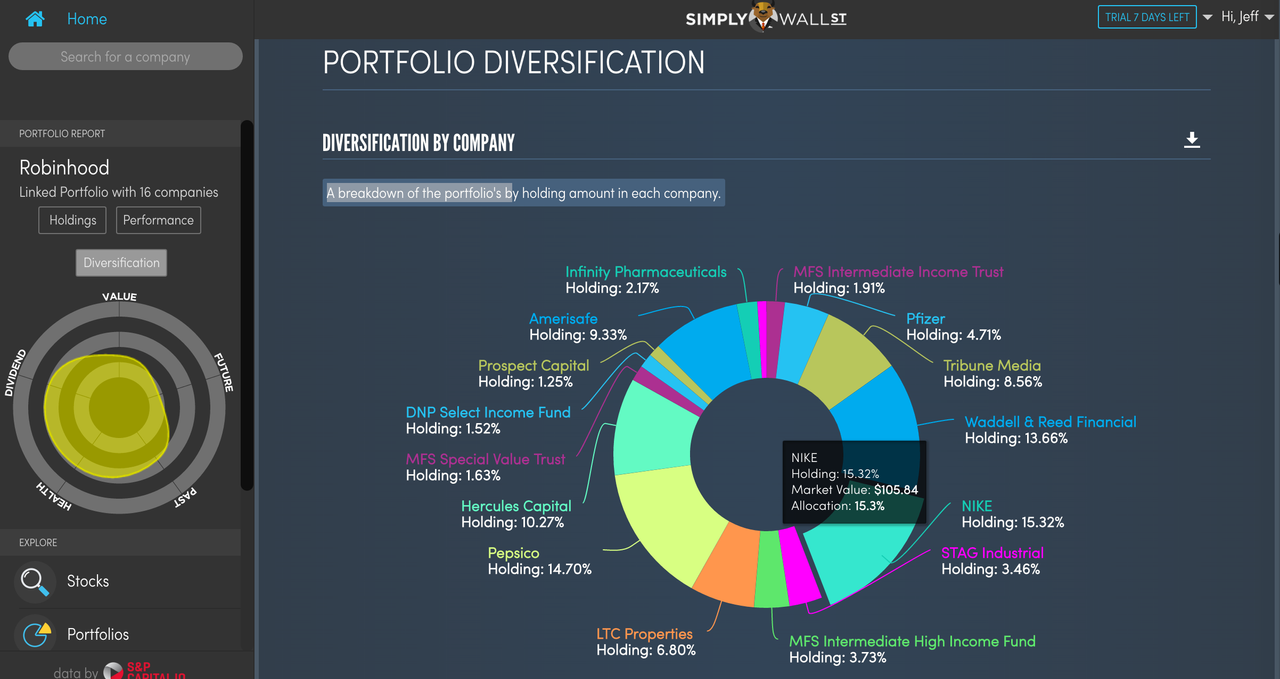Click the Pepsico chart label

point(513,553)
